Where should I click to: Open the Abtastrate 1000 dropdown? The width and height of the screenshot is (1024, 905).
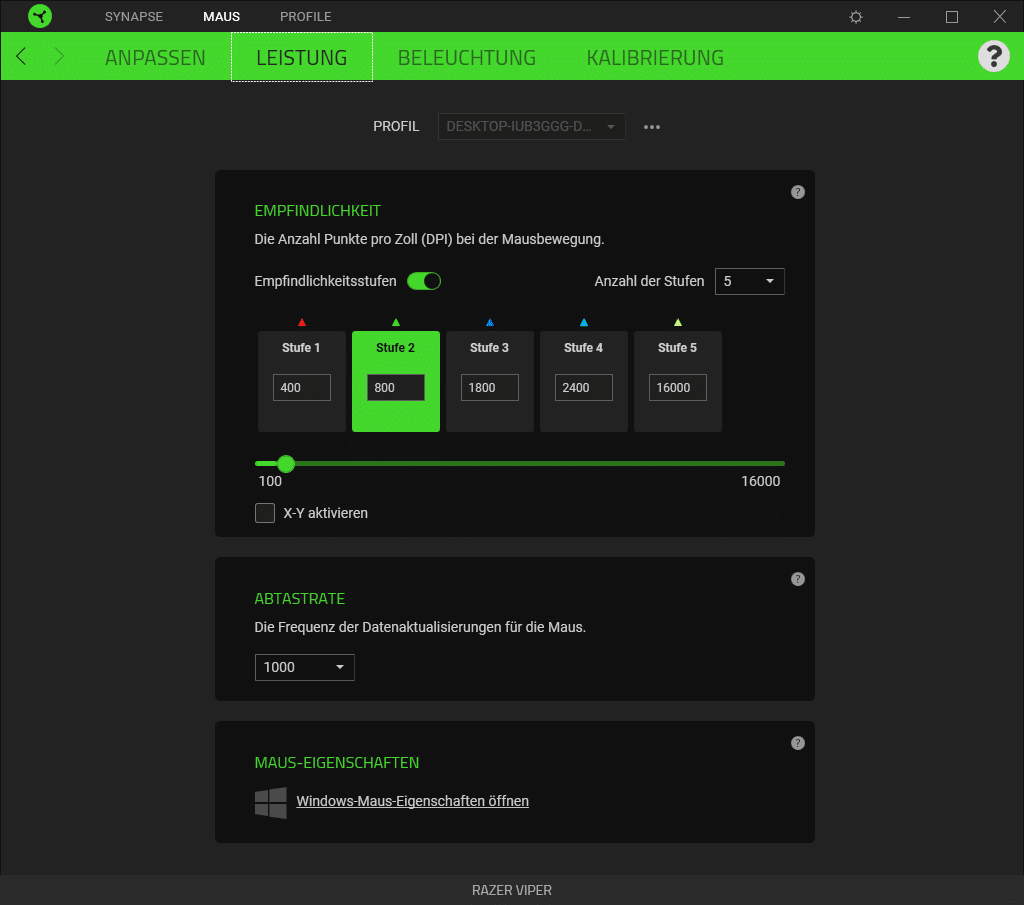coord(304,667)
